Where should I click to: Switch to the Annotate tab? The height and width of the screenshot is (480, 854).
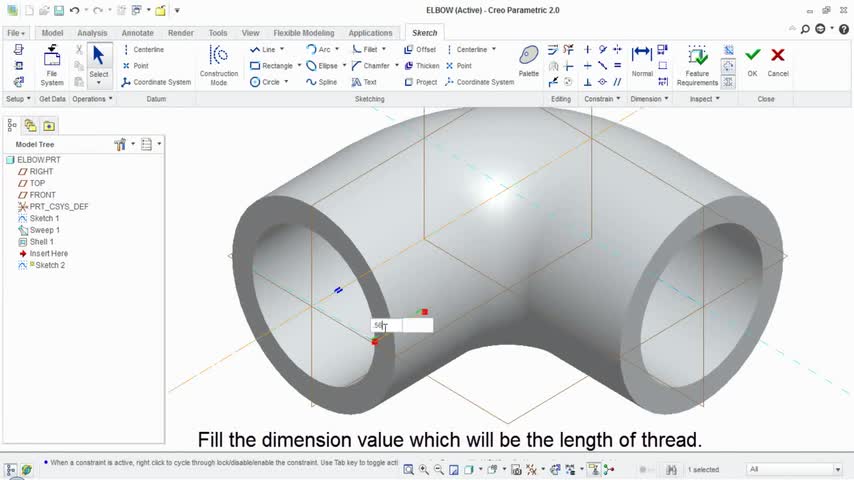pyautogui.click(x=137, y=33)
